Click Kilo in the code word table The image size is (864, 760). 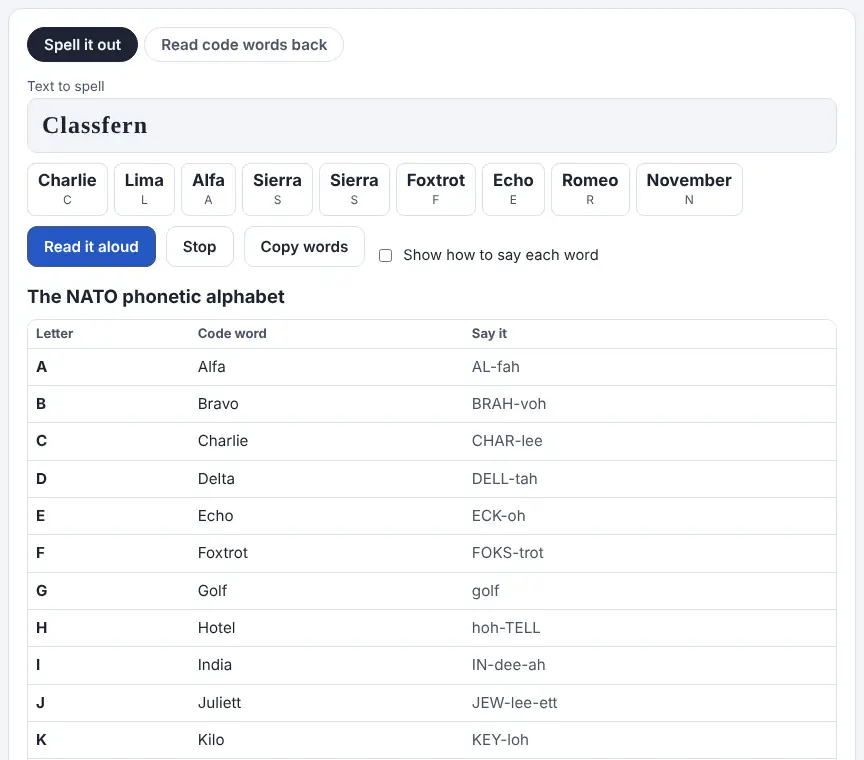point(211,740)
